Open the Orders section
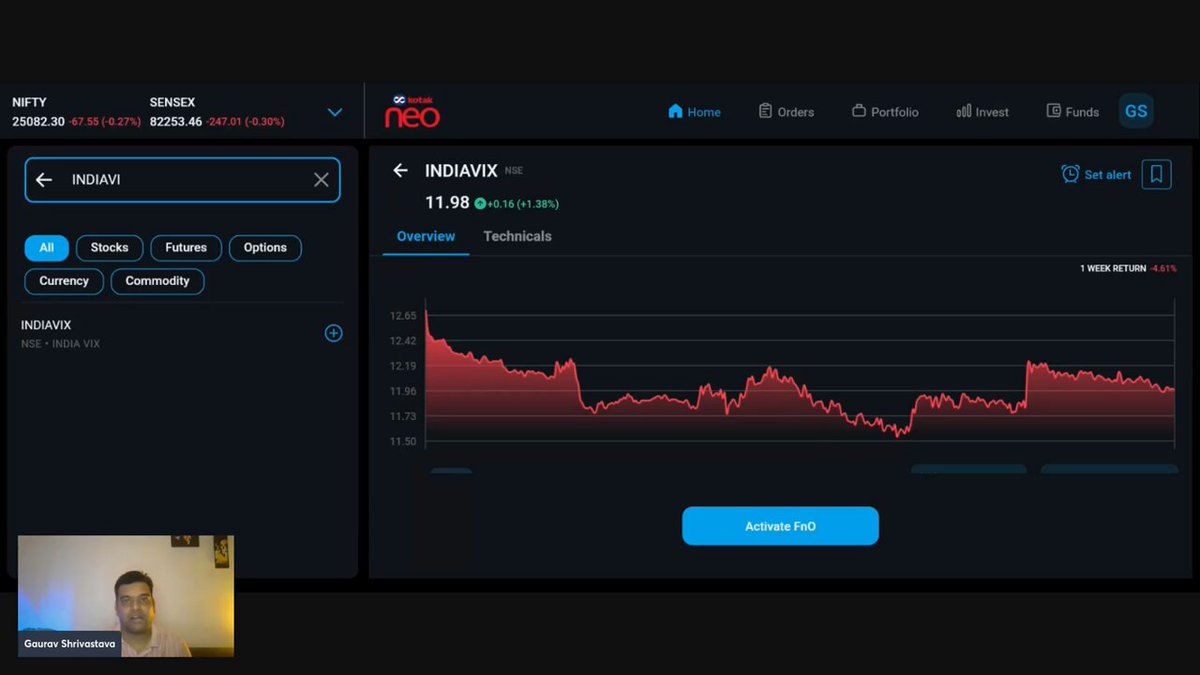The height and width of the screenshot is (675, 1200). coord(786,112)
